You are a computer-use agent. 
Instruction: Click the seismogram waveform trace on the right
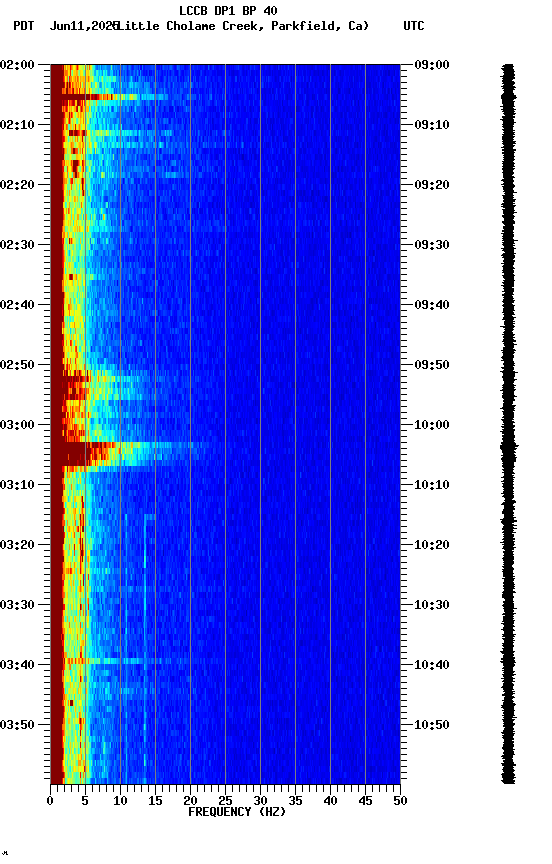pos(508,424)
